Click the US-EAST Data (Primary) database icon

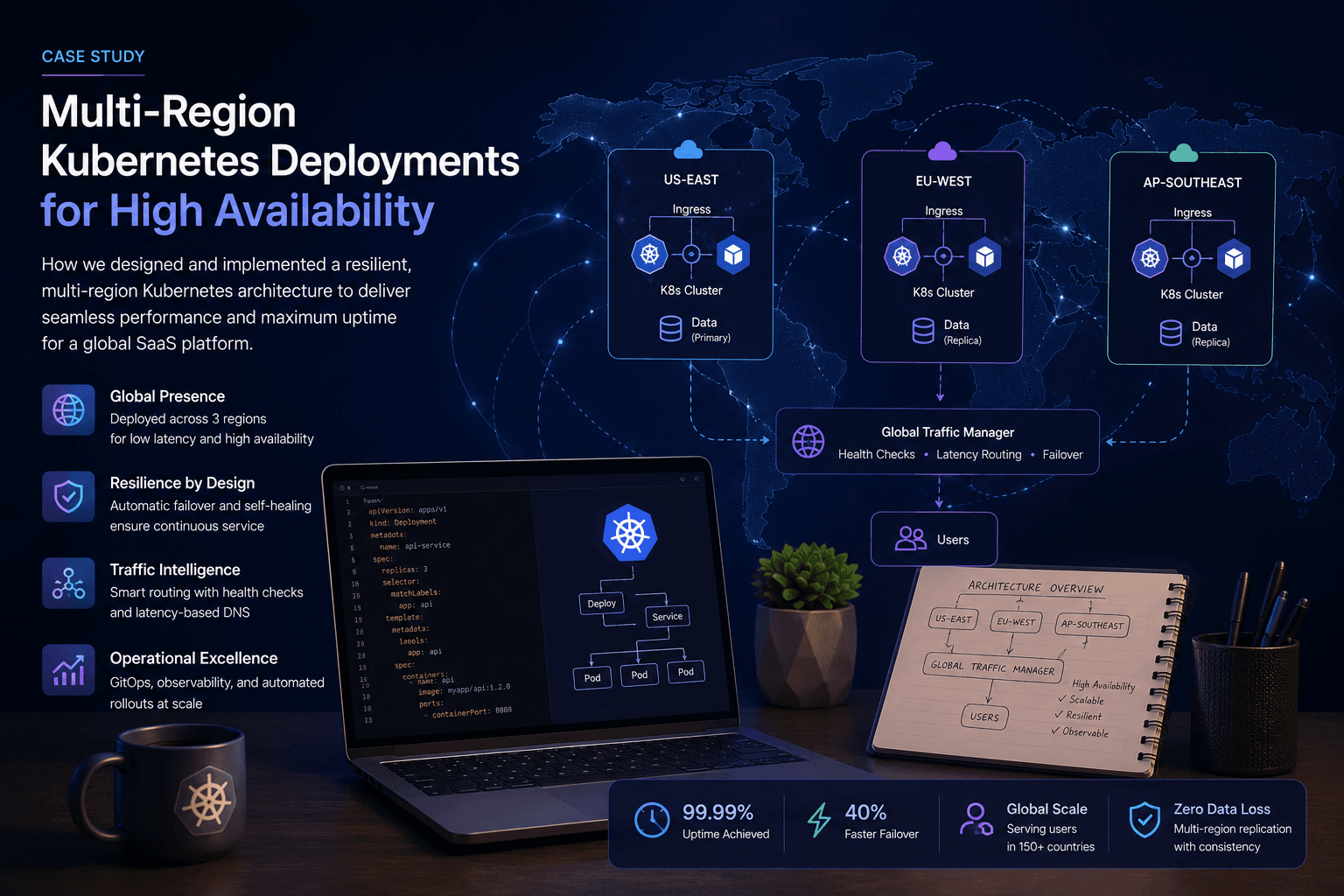(x=670, y=329)
